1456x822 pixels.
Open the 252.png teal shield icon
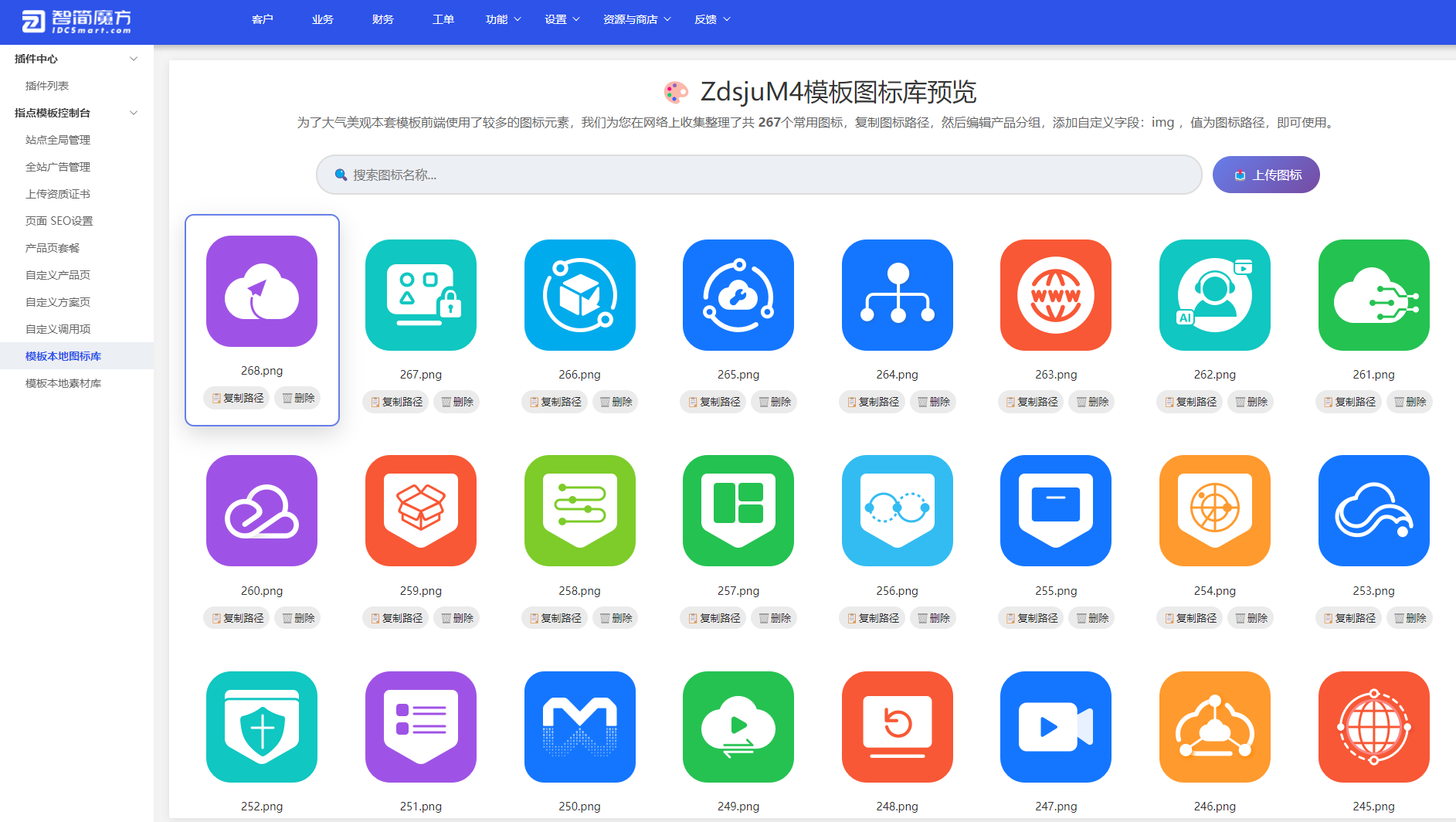pyautogui.click(x=262, y=727)
